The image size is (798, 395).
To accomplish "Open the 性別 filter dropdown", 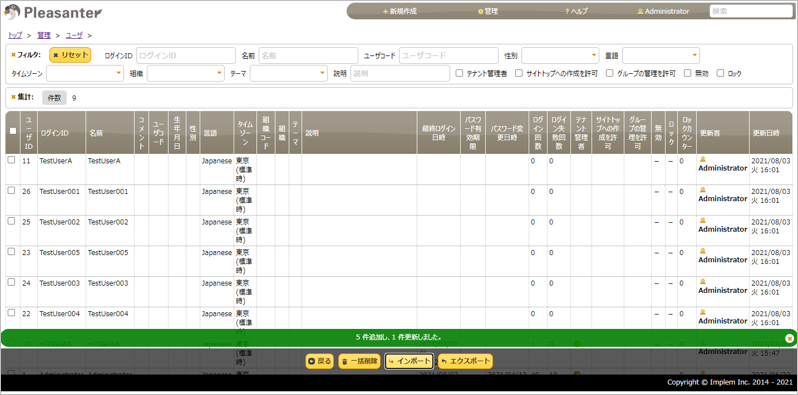I will click(560, 55).
